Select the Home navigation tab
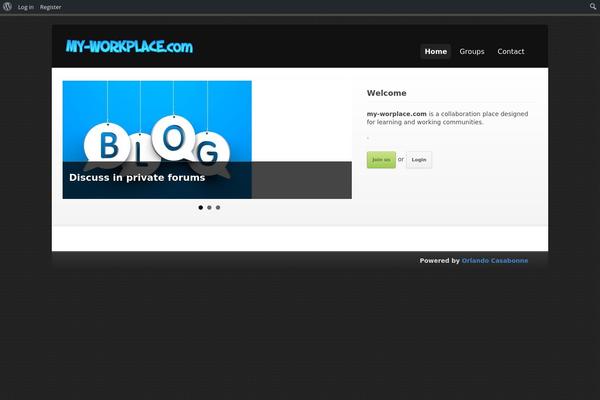 435,51
